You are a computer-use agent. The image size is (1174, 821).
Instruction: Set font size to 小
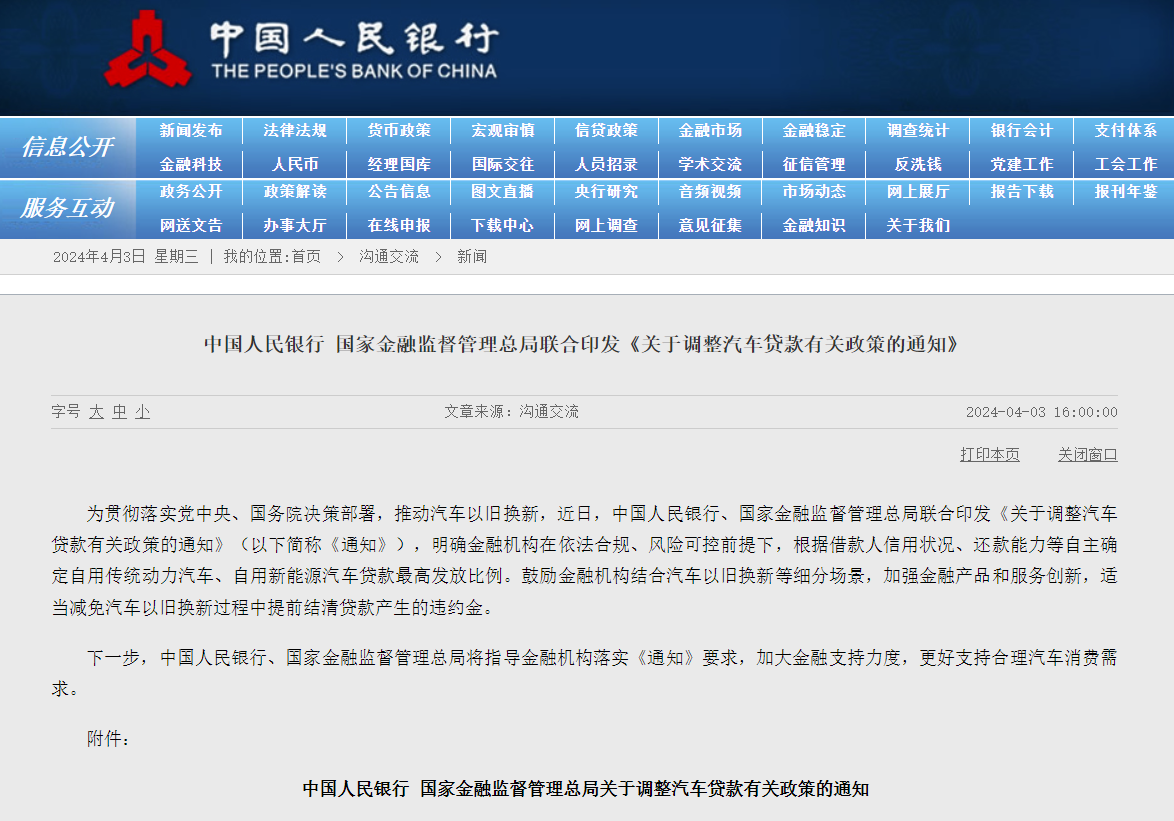(142, 412)
